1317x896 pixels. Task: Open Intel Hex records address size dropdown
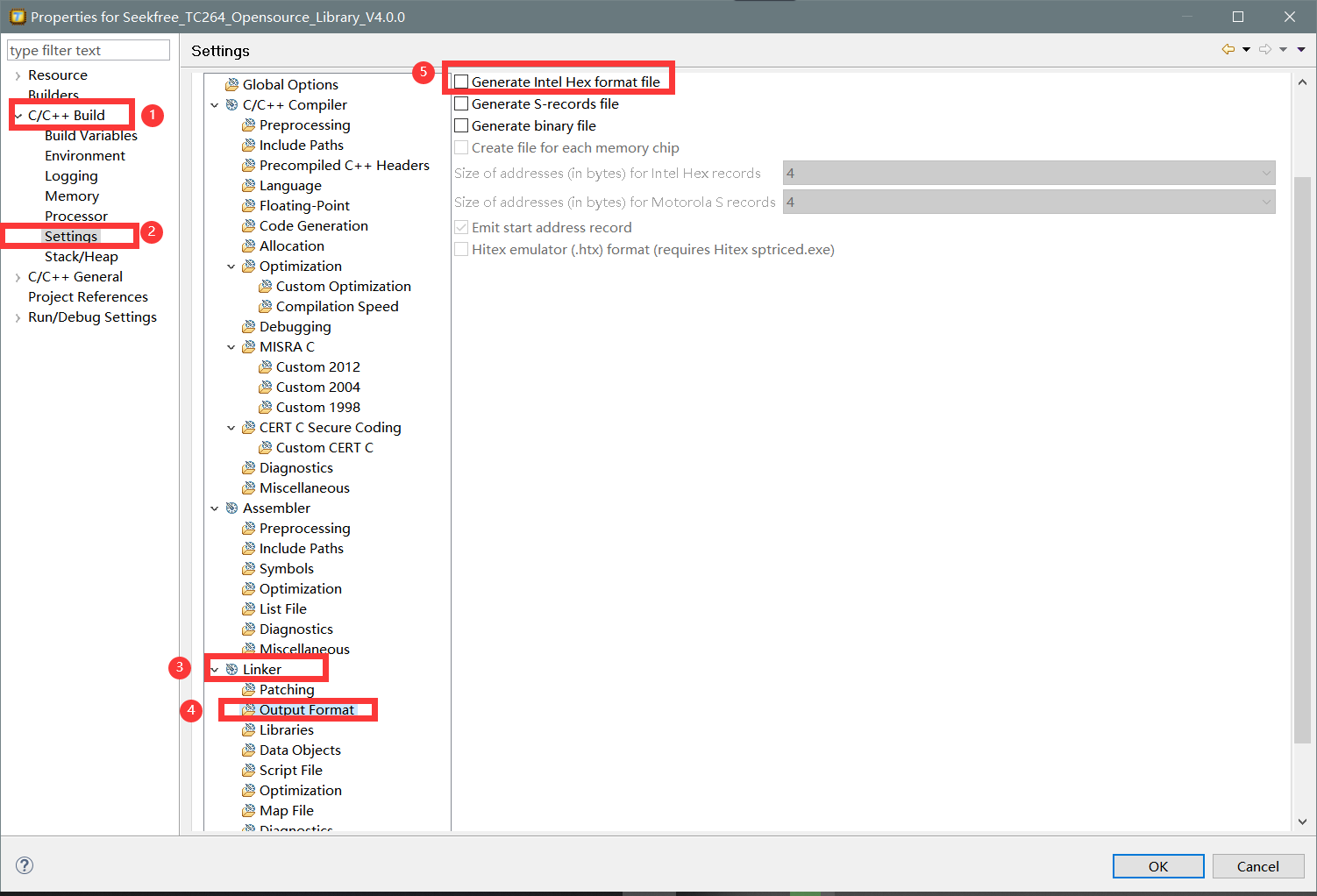[x=1029, y=174]
